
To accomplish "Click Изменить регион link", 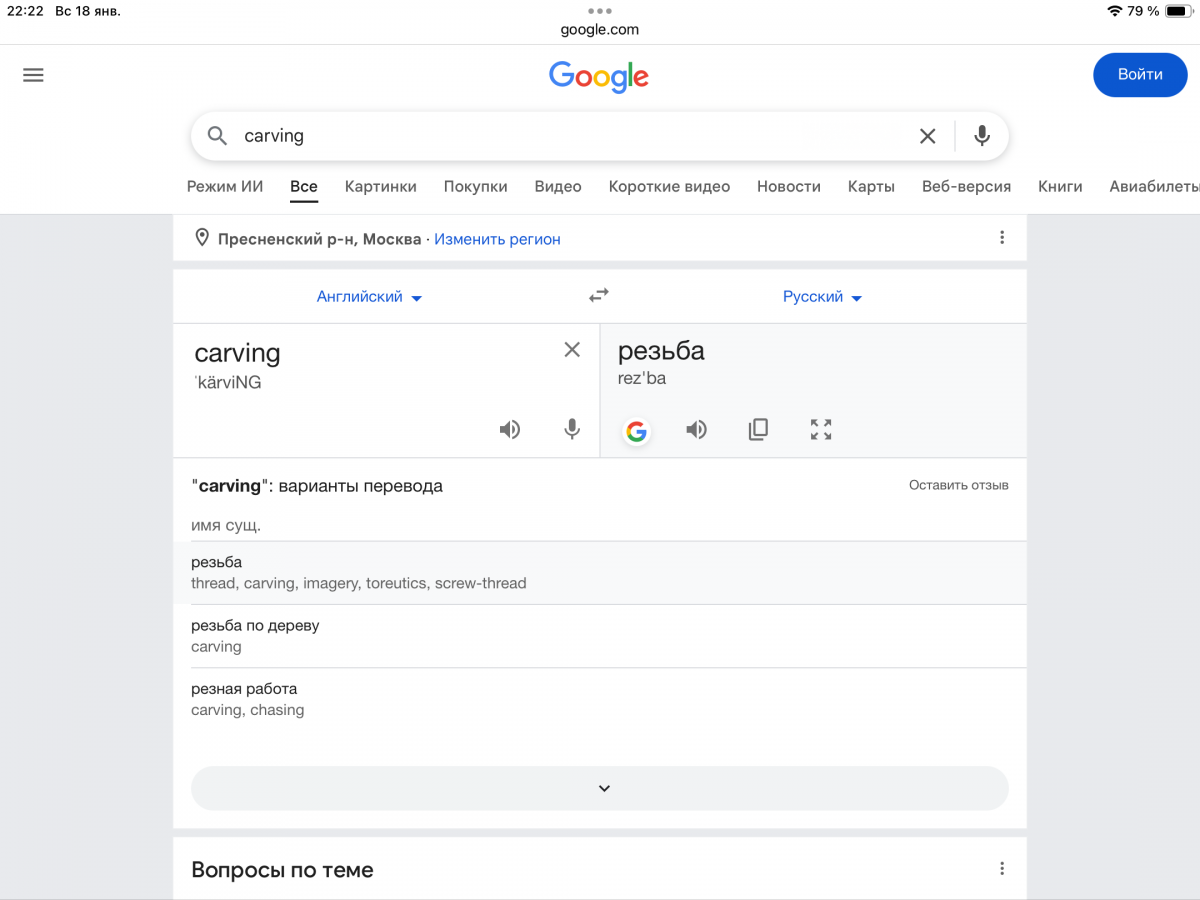I will (x=497, y=239).
